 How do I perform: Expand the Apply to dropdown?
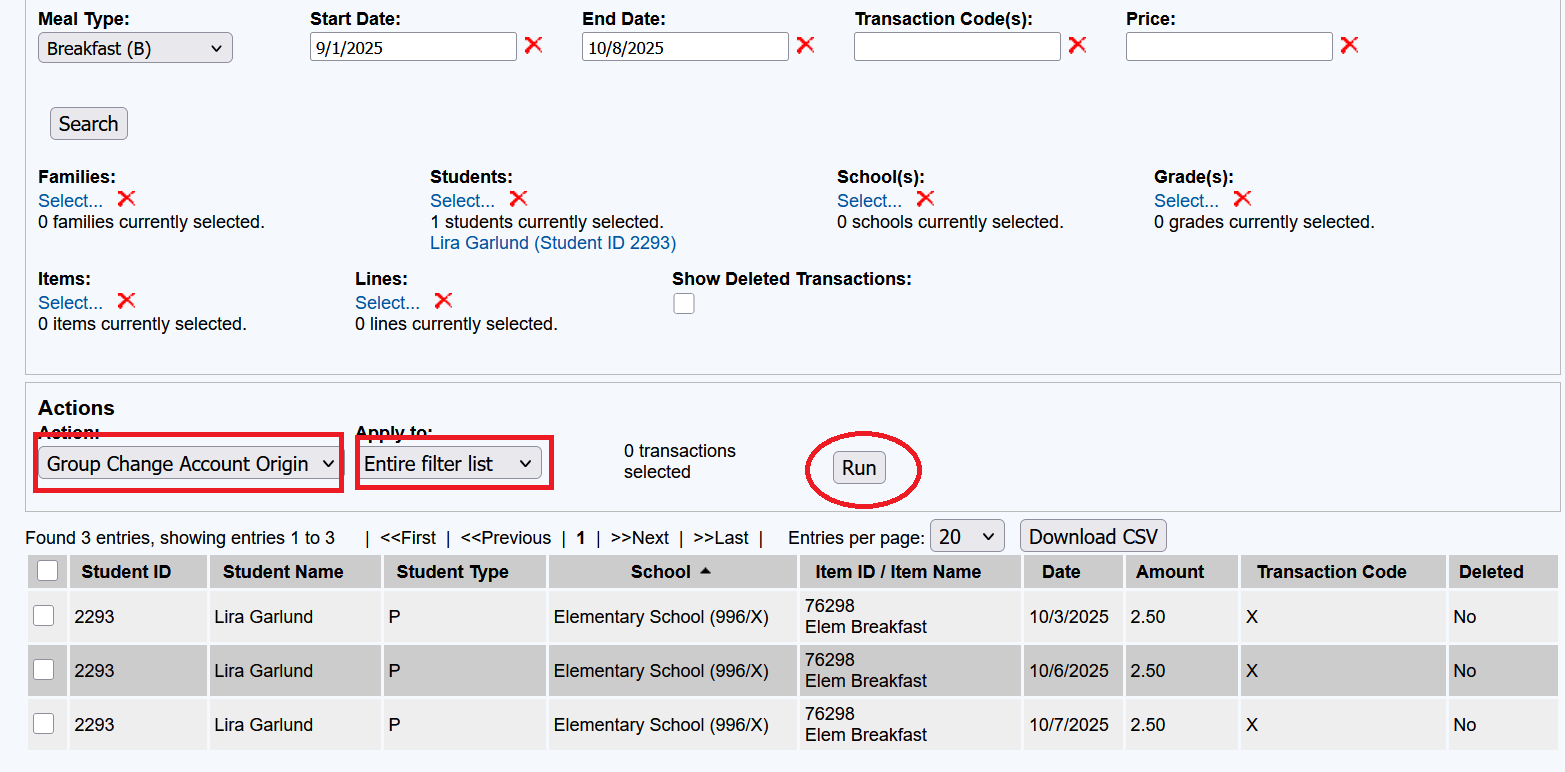[448, 464]
